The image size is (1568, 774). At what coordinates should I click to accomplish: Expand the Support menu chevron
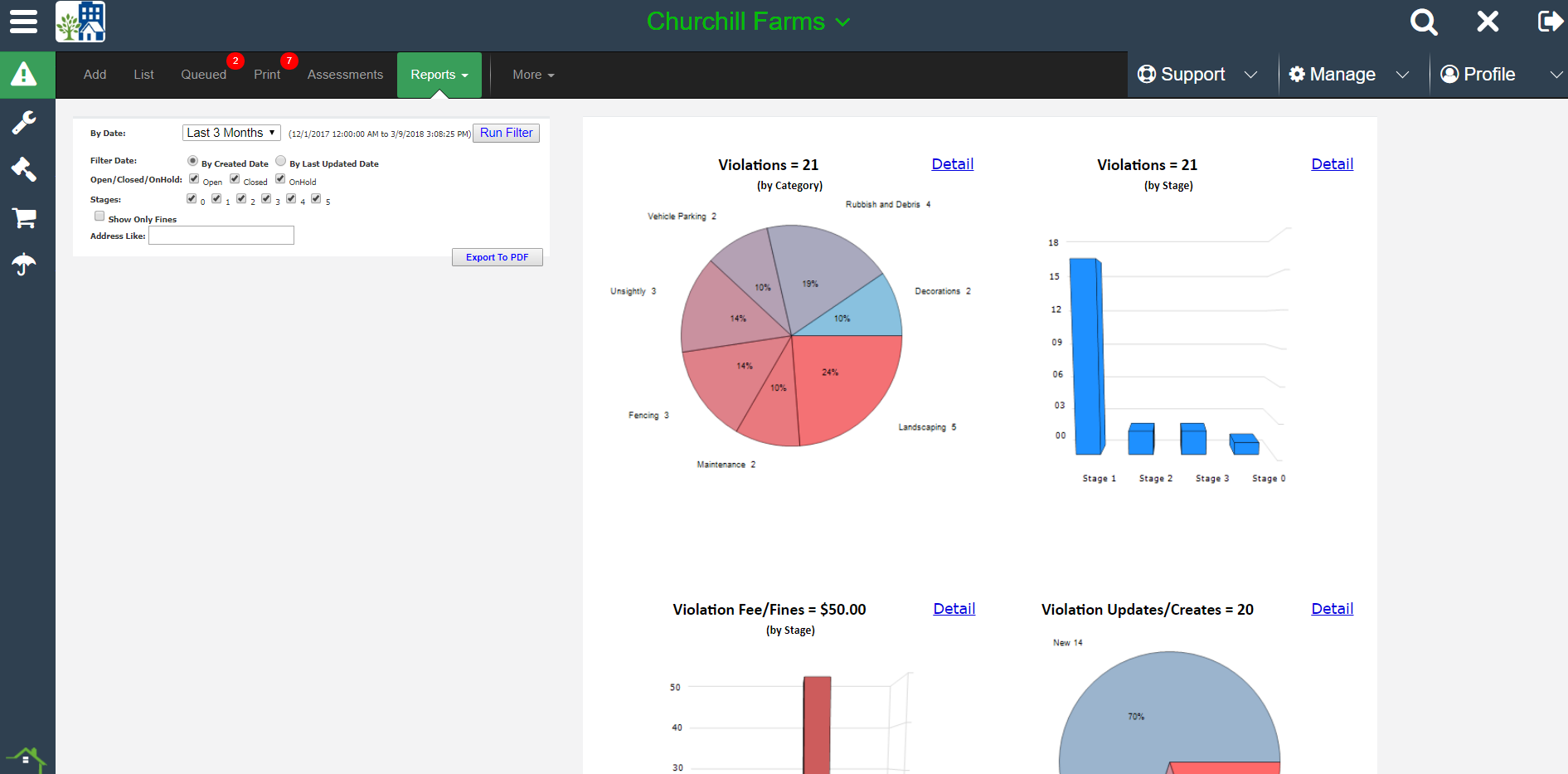[x=1250, y=75]
